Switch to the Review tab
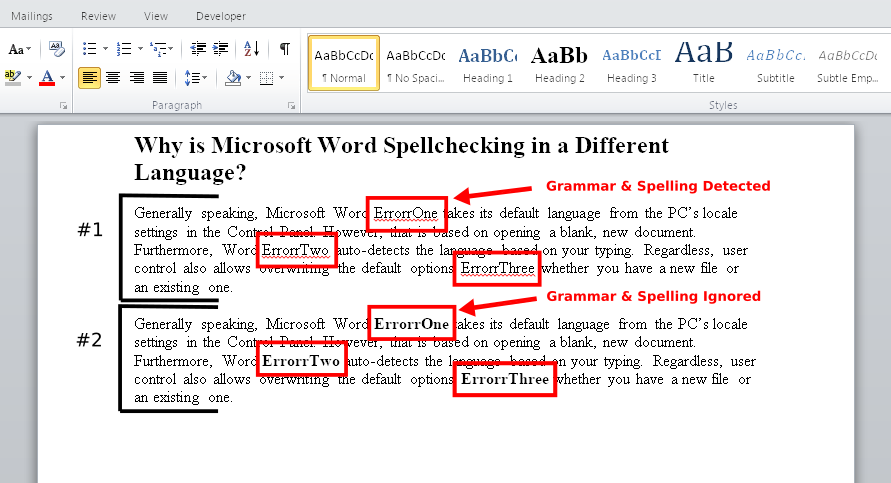The width and height of the screenshot is (891, 483). pos(98,16)
